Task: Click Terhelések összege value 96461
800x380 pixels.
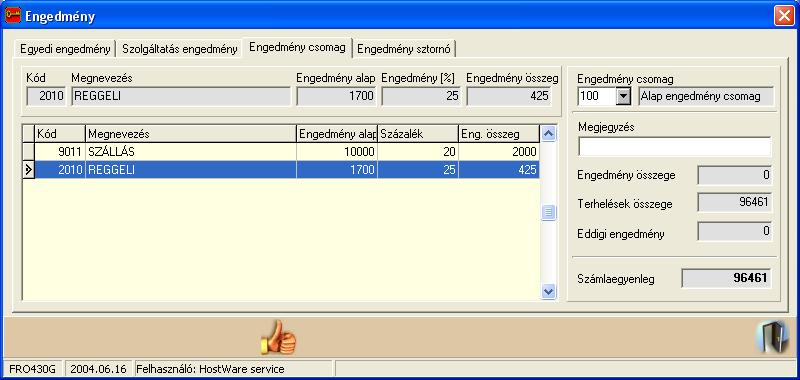Action: point(735,202)
